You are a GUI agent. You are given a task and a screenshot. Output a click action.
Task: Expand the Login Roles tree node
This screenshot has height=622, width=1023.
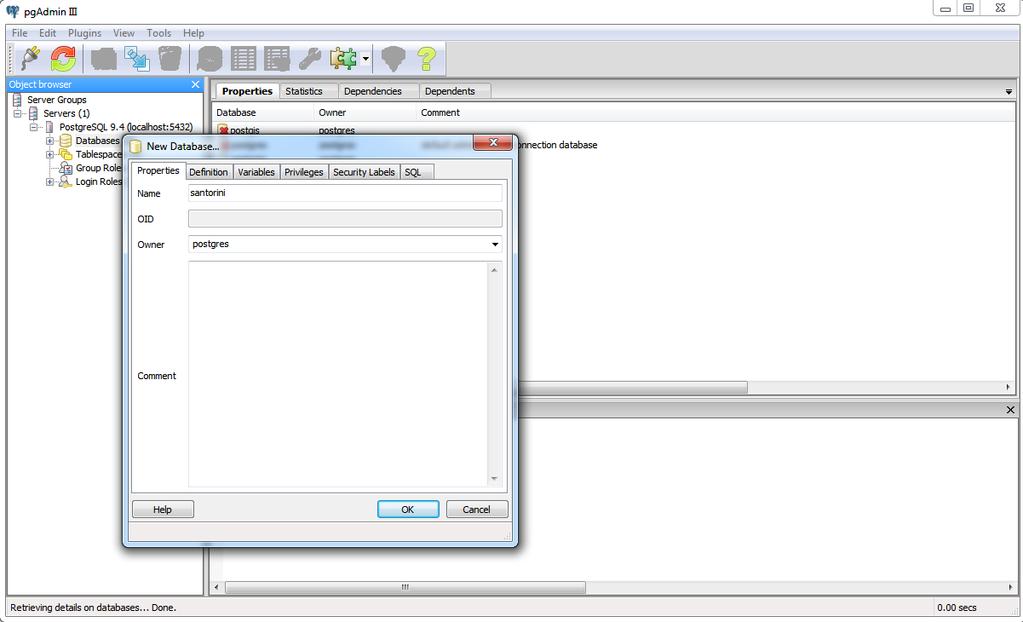50,181
